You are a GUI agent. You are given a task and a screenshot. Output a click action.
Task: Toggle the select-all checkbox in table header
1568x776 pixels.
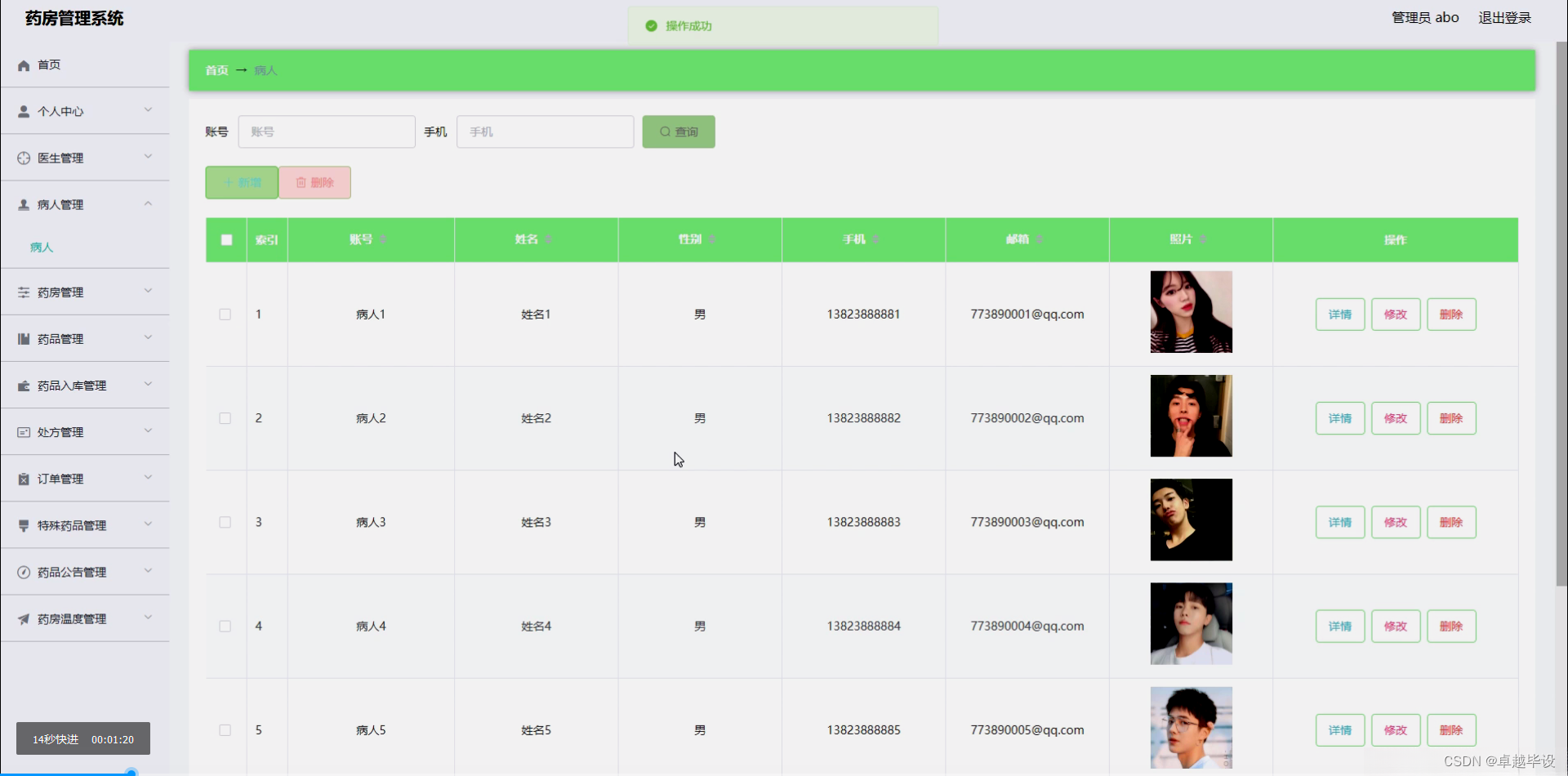coord(225,239)
